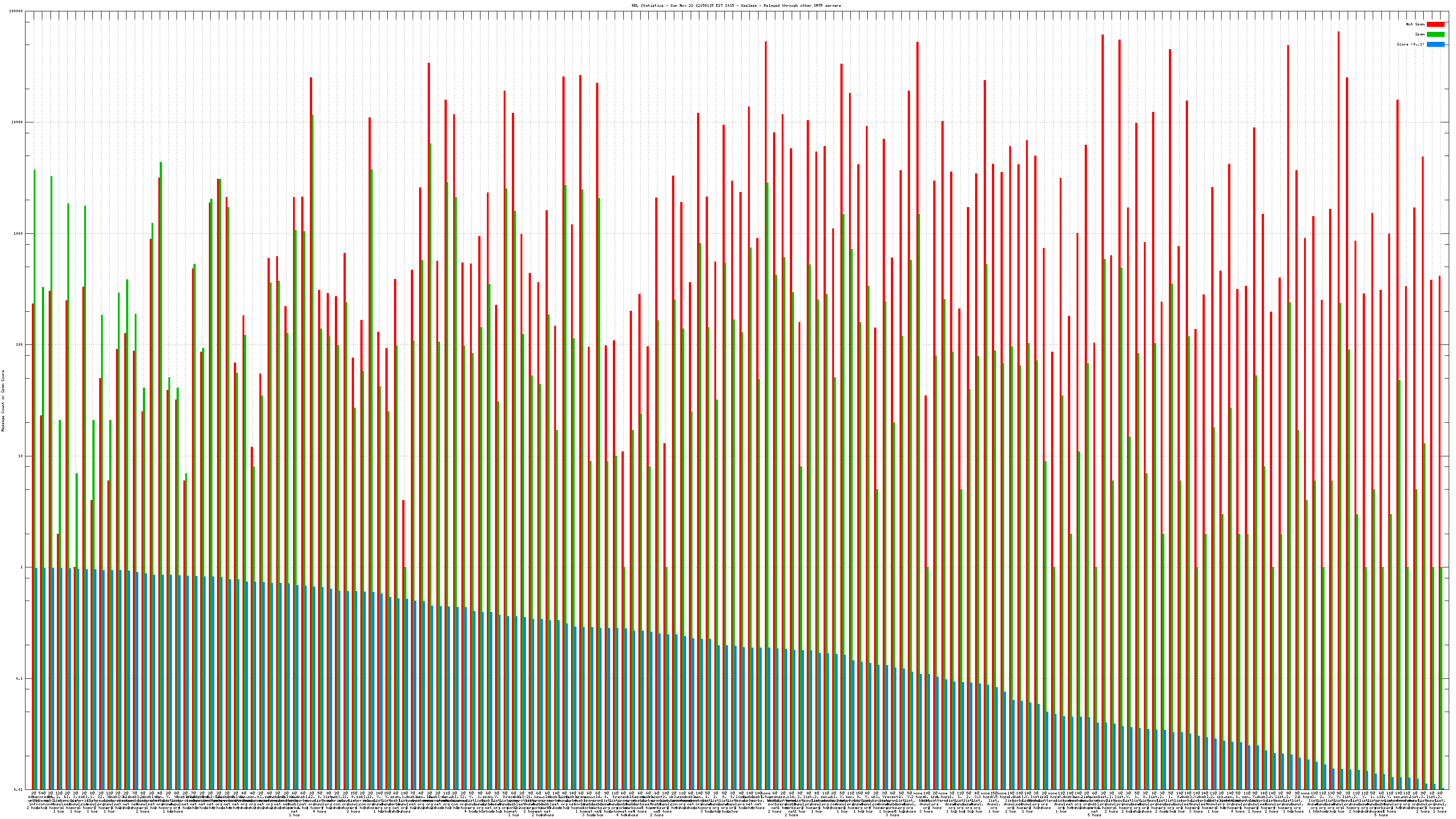The width and height of the screenshot is (1456, 819).
Task: Click the leftmost blue score bar
Action: click(x=37, y=678)
